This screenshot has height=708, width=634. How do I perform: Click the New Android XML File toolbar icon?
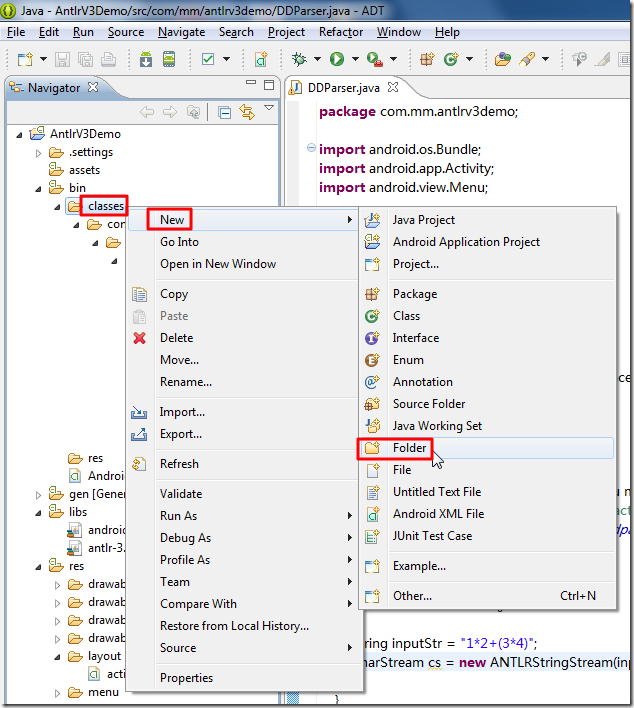tap(261, 59)
